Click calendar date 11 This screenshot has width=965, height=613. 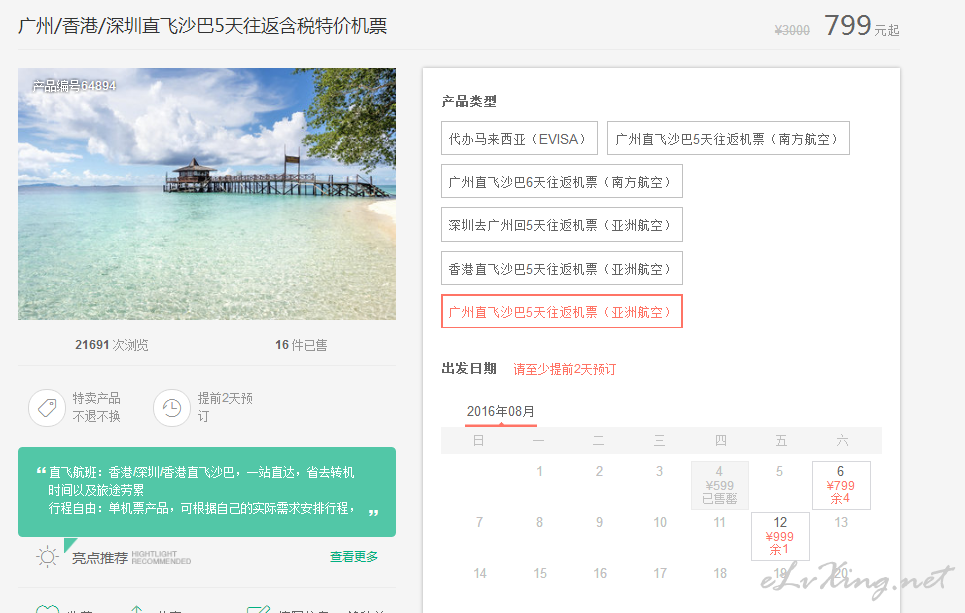pyautogui.click(x=719, y=523)
